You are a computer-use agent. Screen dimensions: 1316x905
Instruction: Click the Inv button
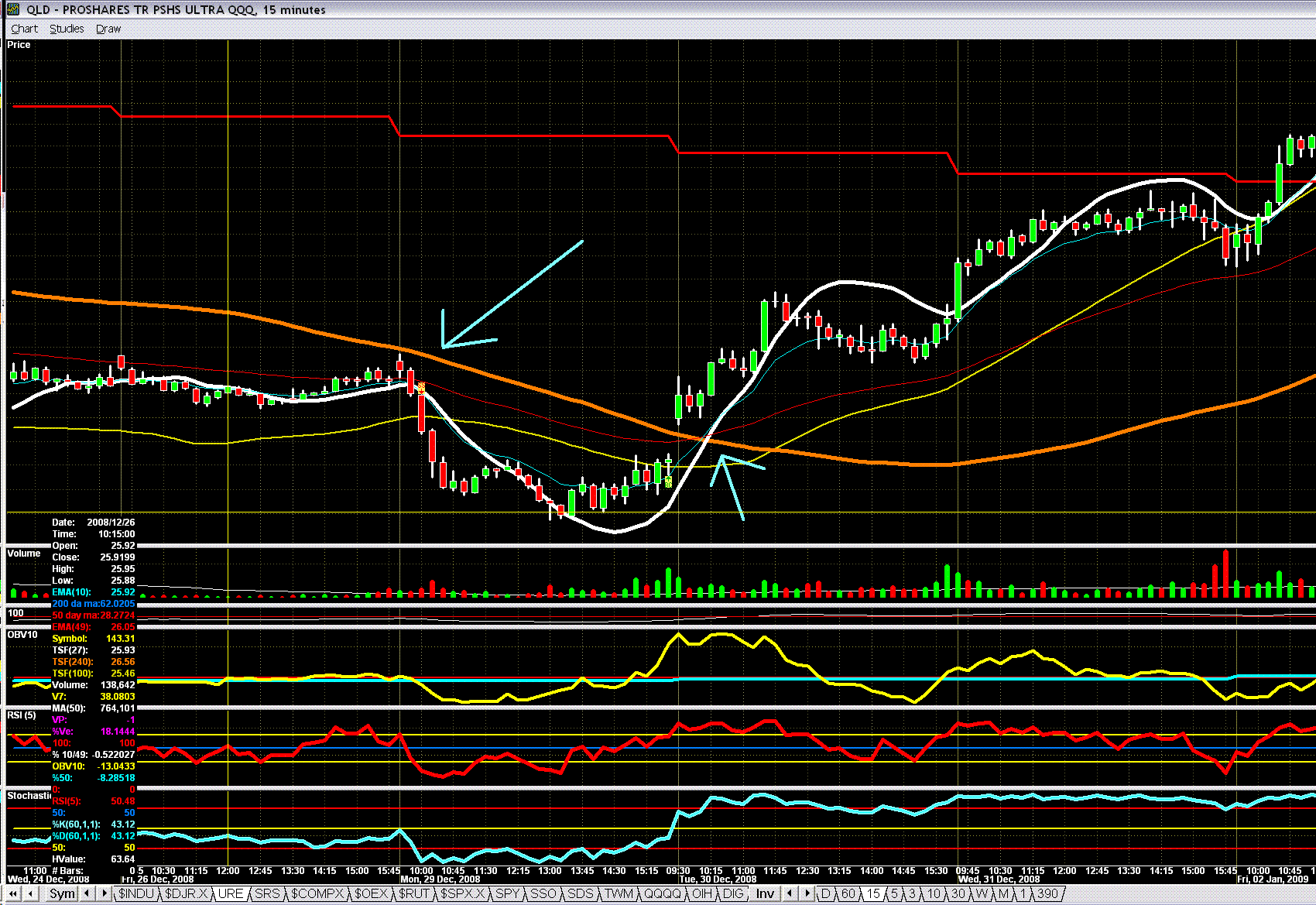coord(765,893)
